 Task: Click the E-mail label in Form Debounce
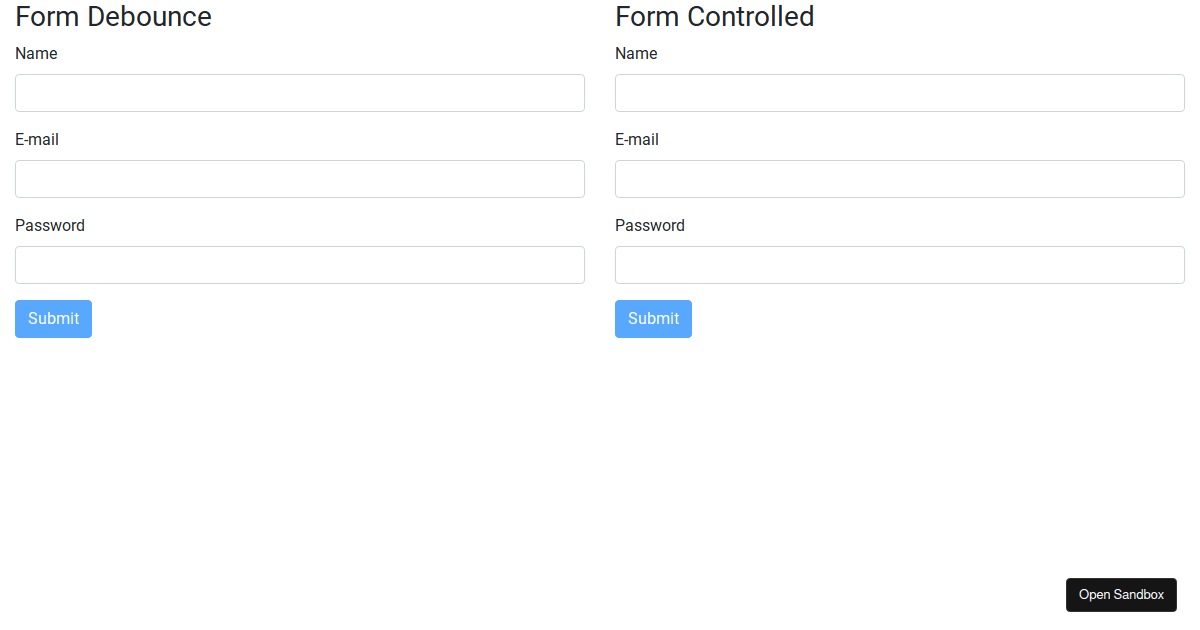coord(37,140)
